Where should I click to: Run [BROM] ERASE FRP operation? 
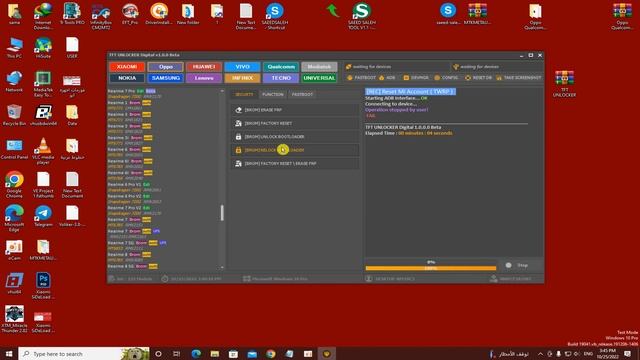point(295,110)
